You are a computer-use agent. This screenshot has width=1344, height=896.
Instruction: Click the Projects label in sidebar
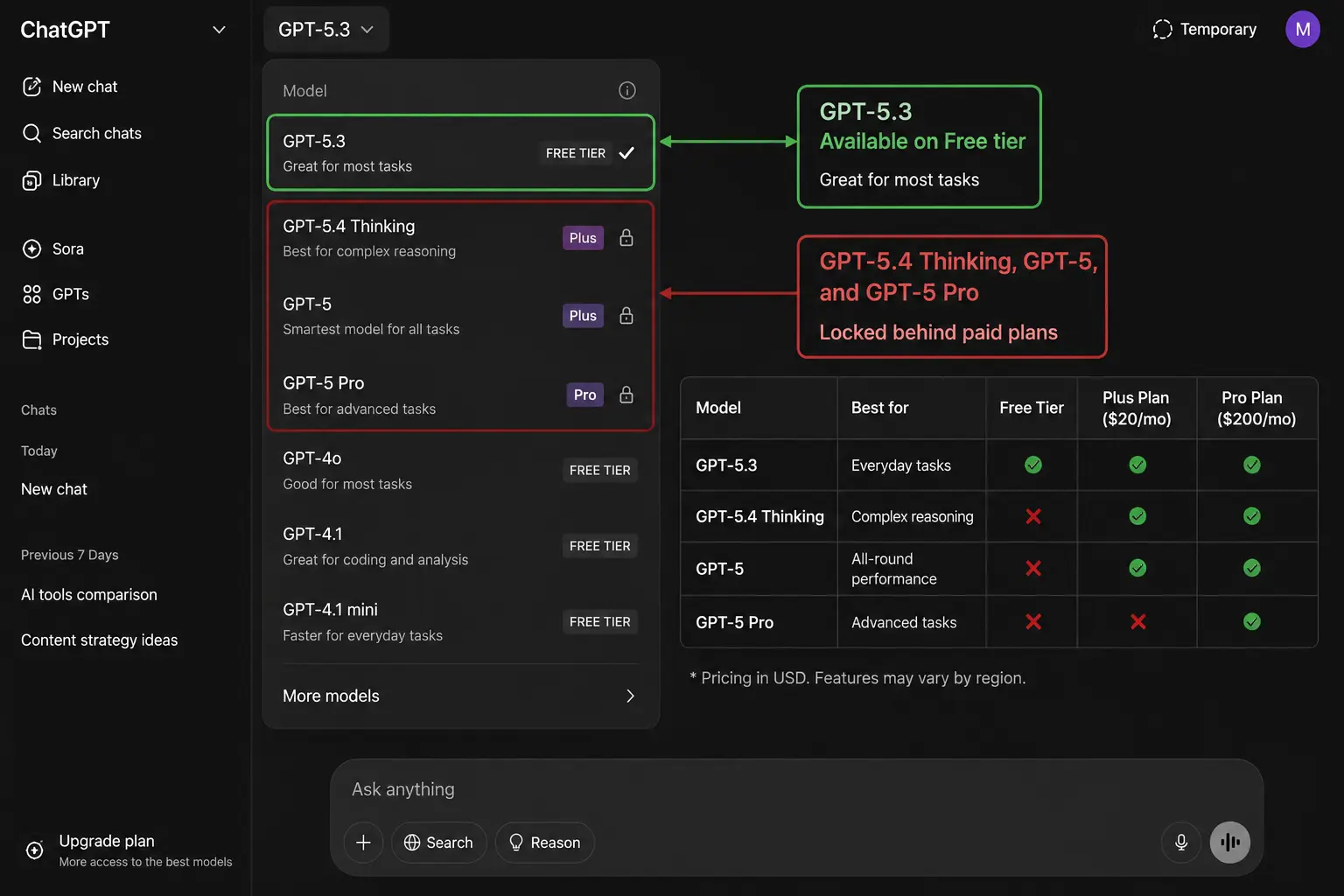point(80,339)
